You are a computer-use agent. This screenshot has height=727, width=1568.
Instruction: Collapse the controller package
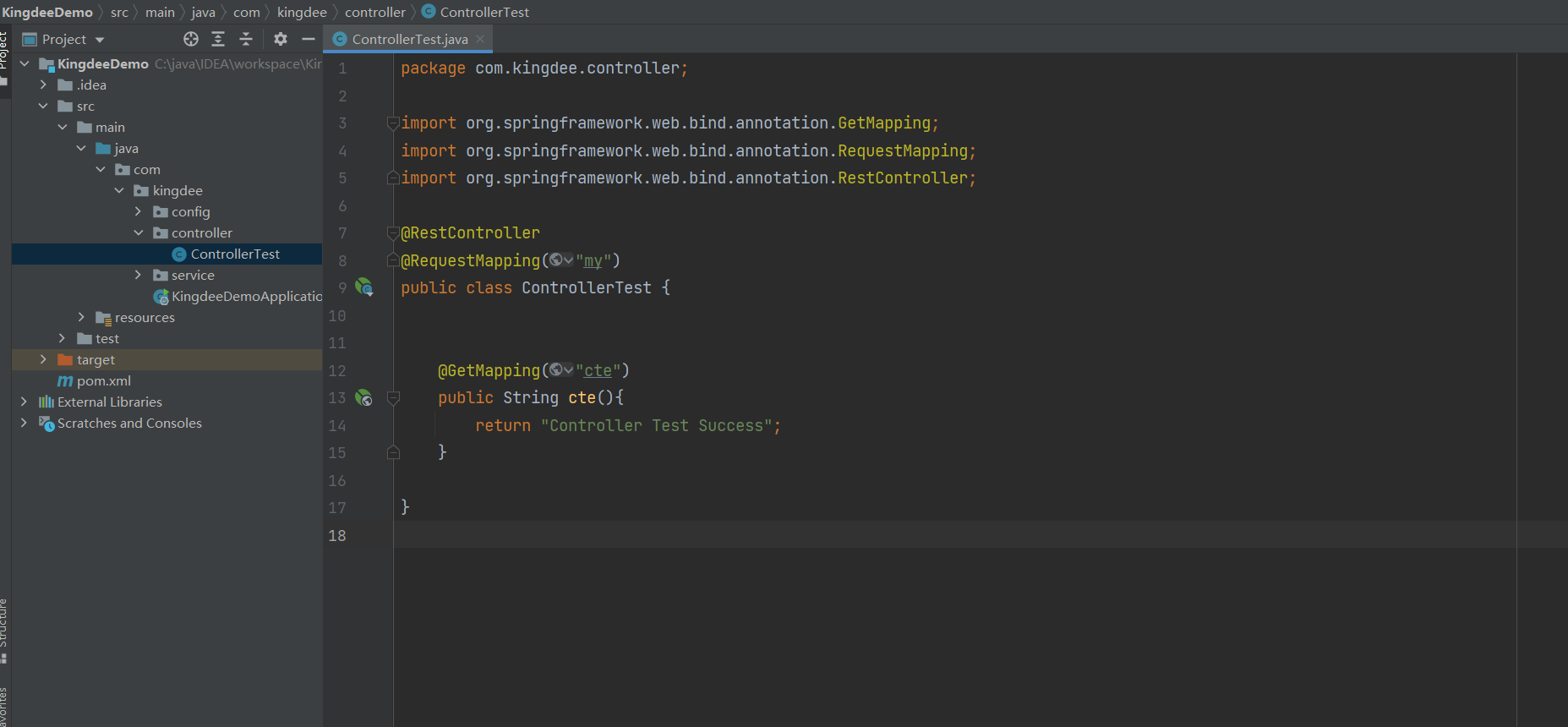(x=139, y=232)
